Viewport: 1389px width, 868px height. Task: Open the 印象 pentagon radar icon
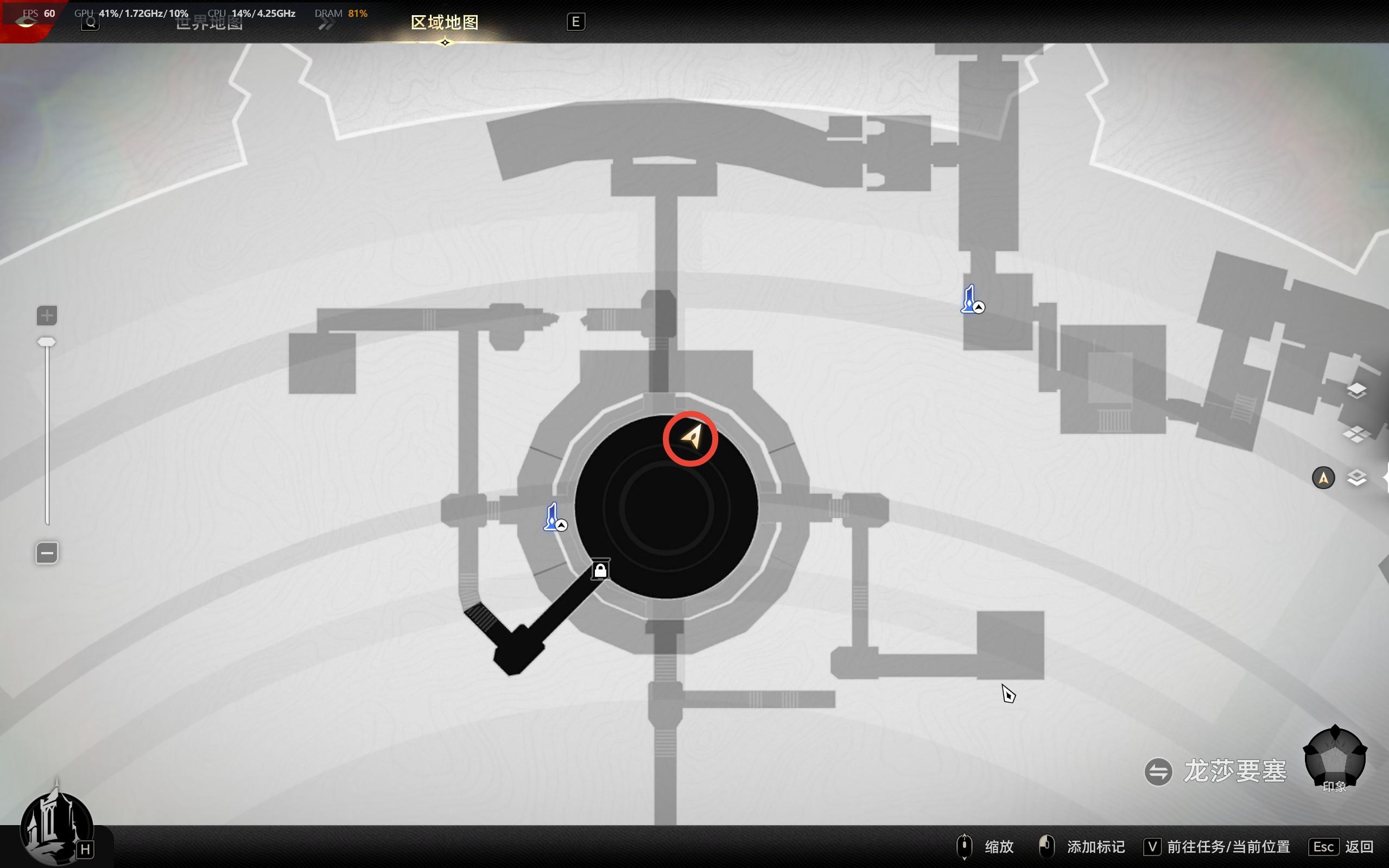coord(1335,758)
